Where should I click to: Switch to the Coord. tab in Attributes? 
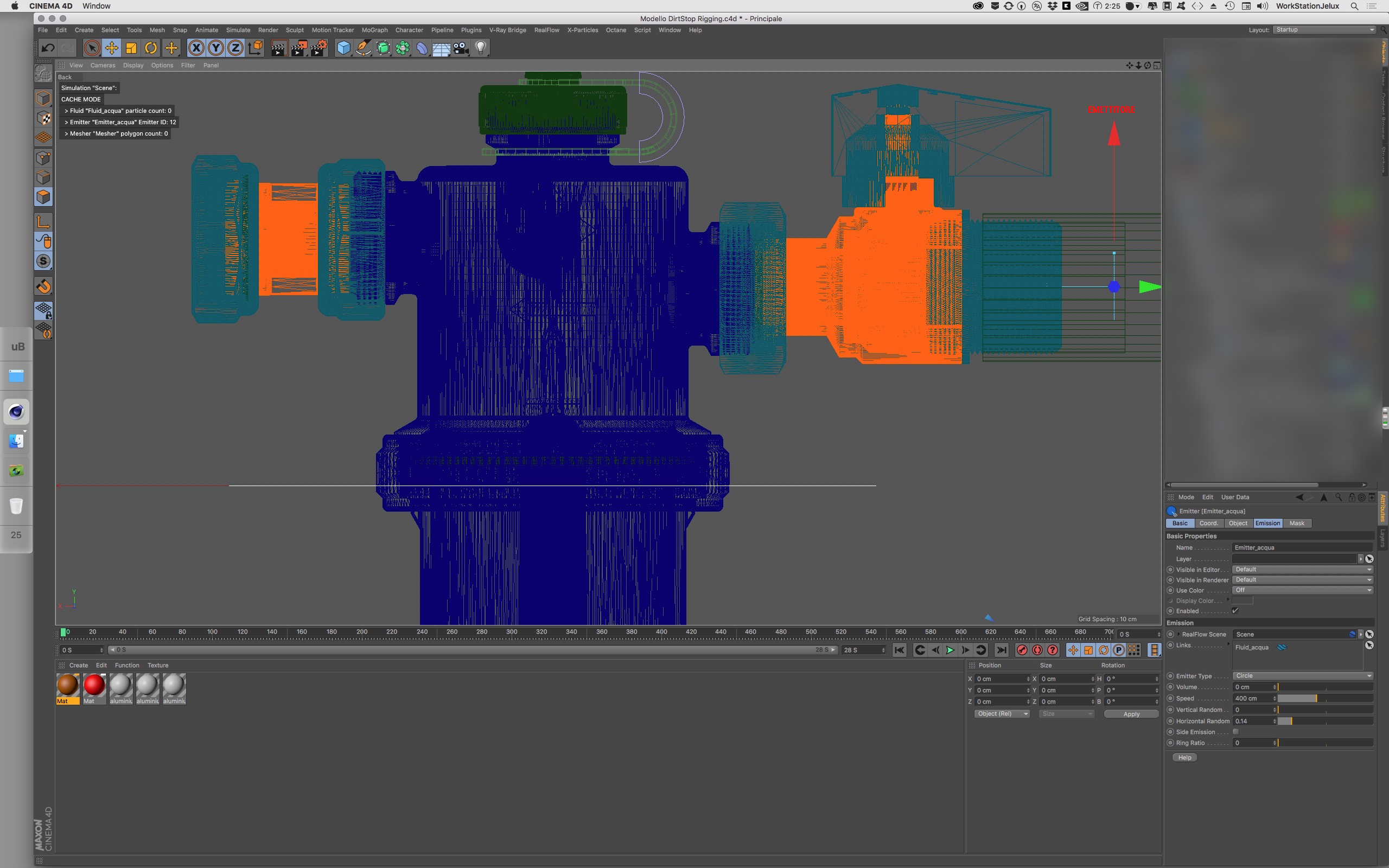pos(1208,523)
